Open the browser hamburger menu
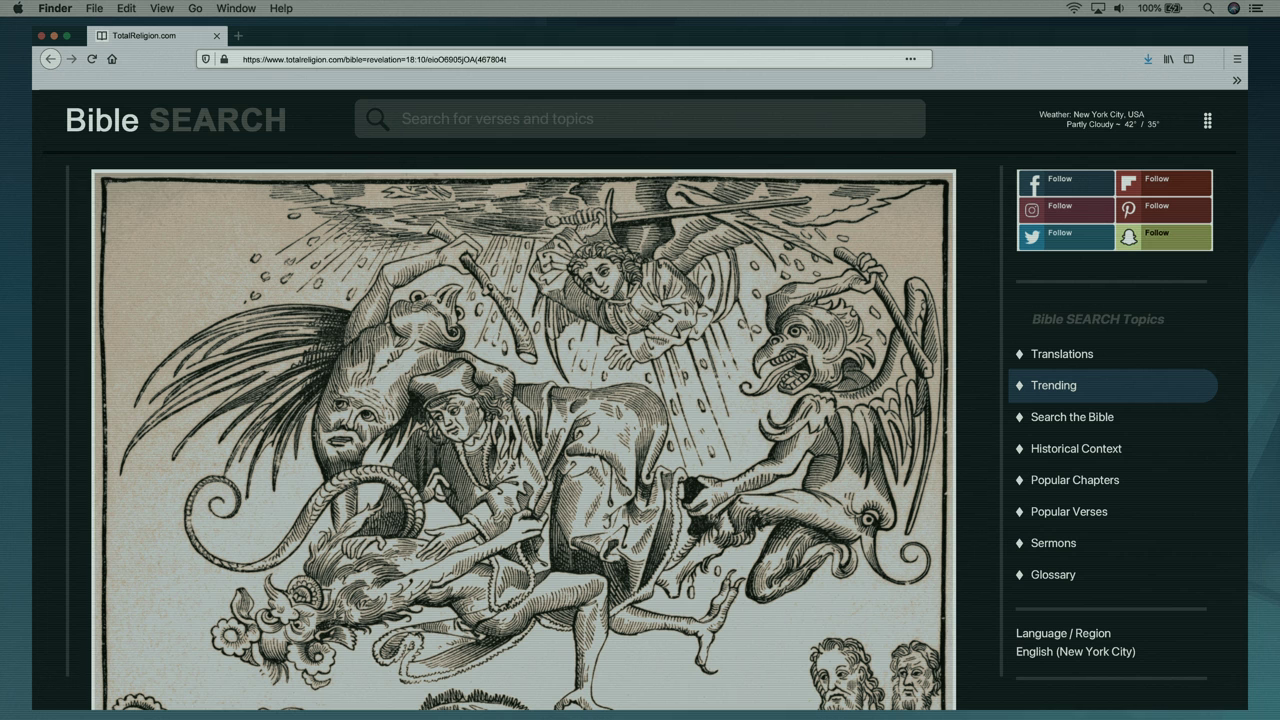The height and width of the screenshot is (720, 1280). [x=1237, y=59]
